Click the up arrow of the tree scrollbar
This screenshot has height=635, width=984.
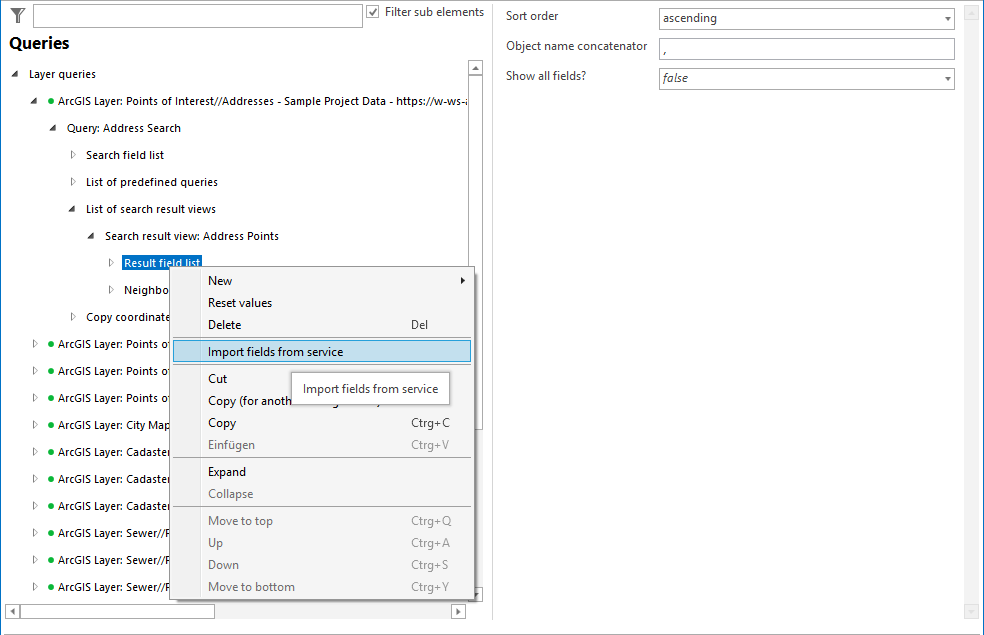(x=476, y=67)
